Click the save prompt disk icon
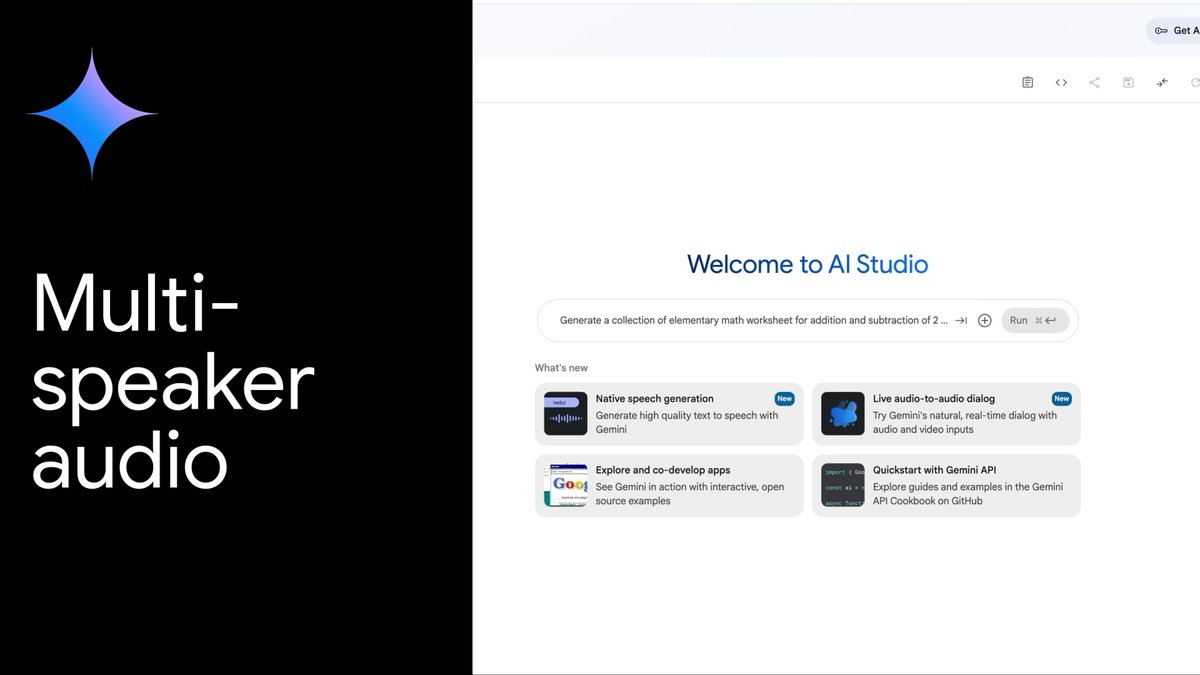1200x675 pixels. pyautogui.click(x=1128, y=82)
